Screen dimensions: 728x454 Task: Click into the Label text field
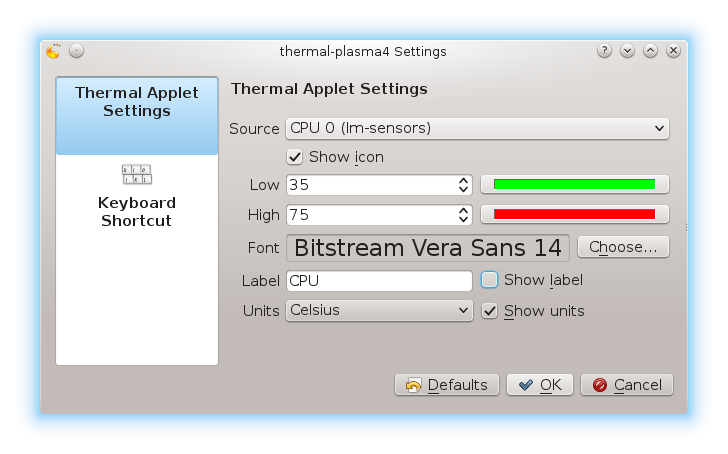(x=379, y=281)
